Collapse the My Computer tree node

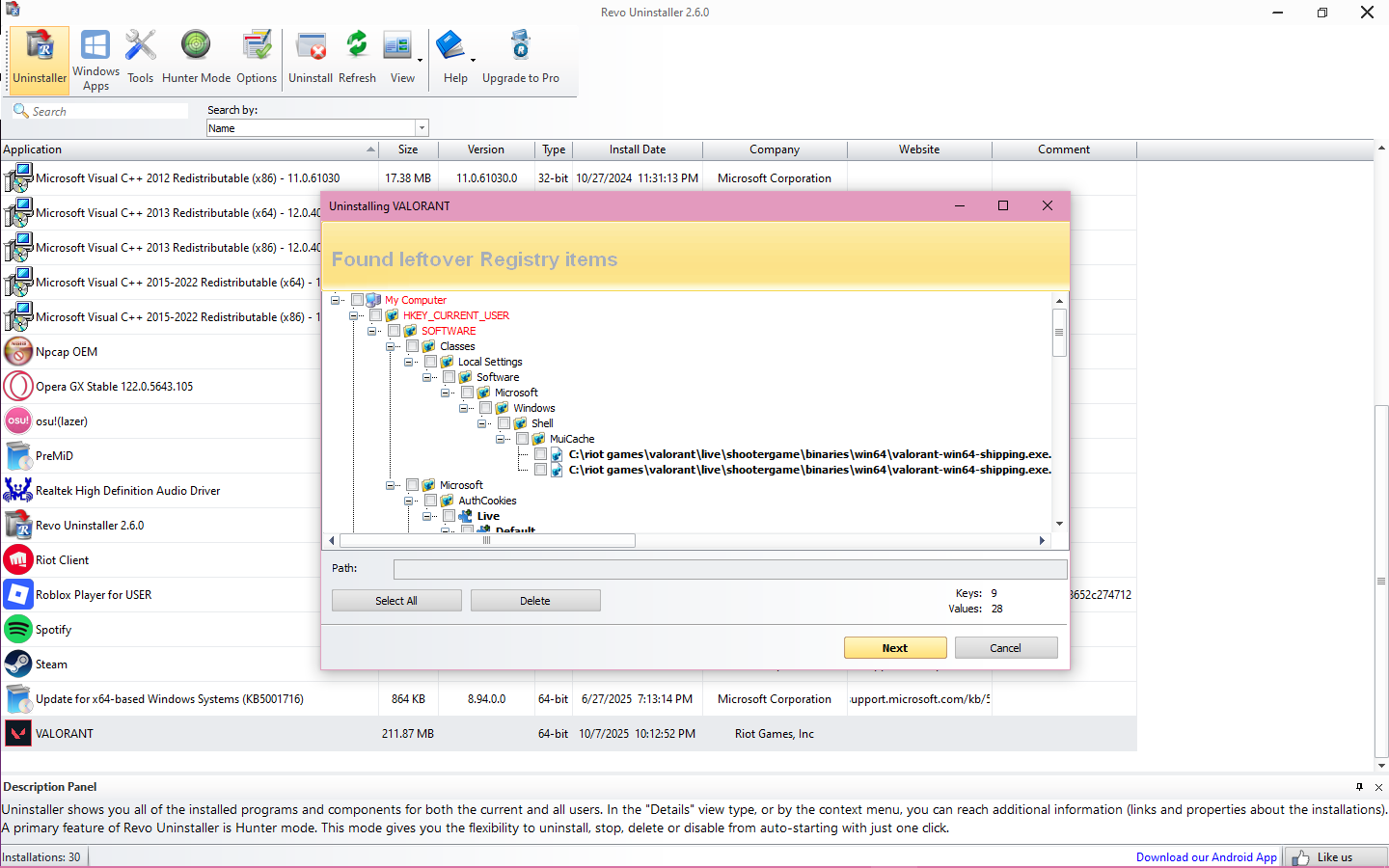coord(335,300)
